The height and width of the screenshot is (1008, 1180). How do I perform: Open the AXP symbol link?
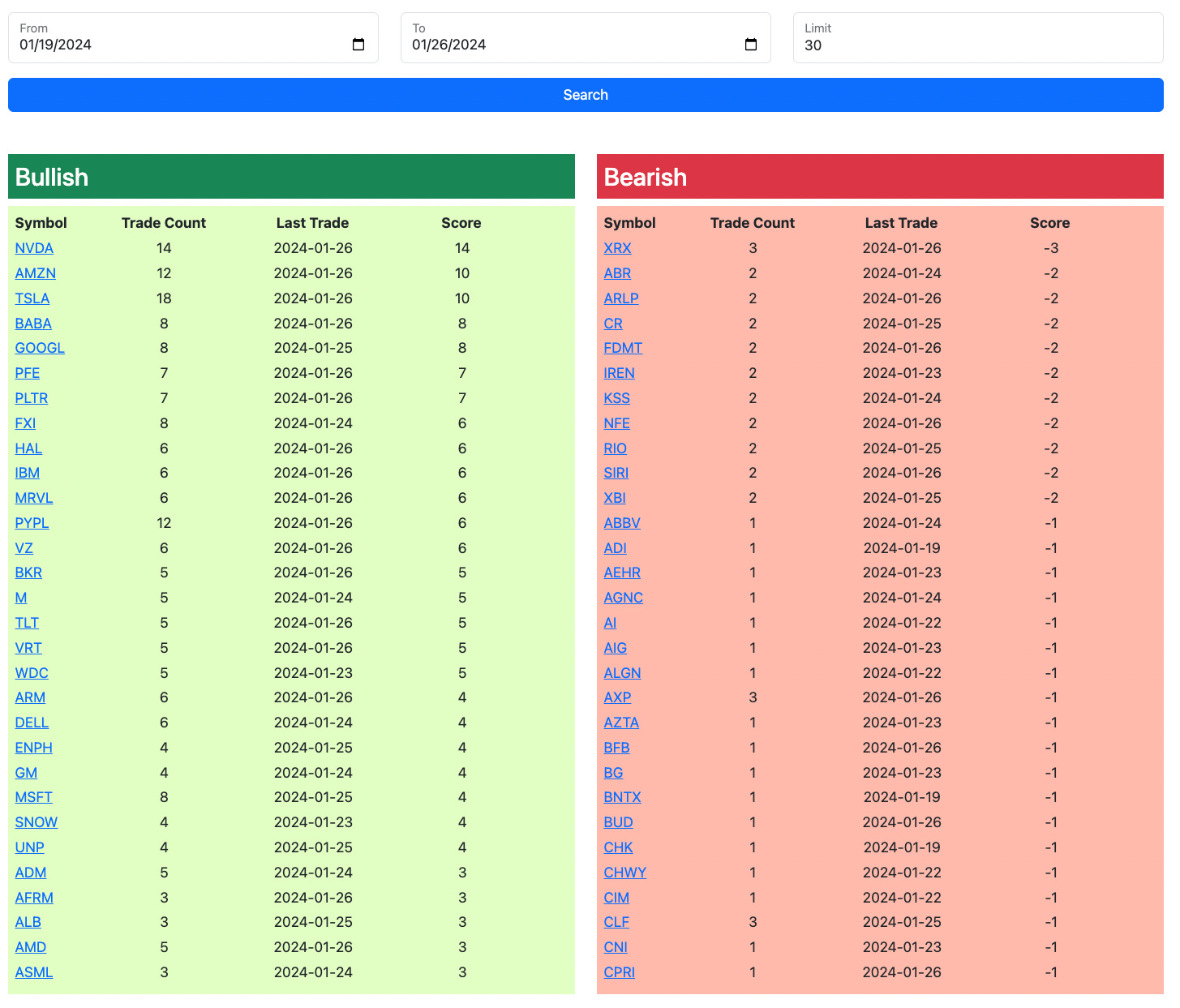pyautogui.click(x=618, y=697)
